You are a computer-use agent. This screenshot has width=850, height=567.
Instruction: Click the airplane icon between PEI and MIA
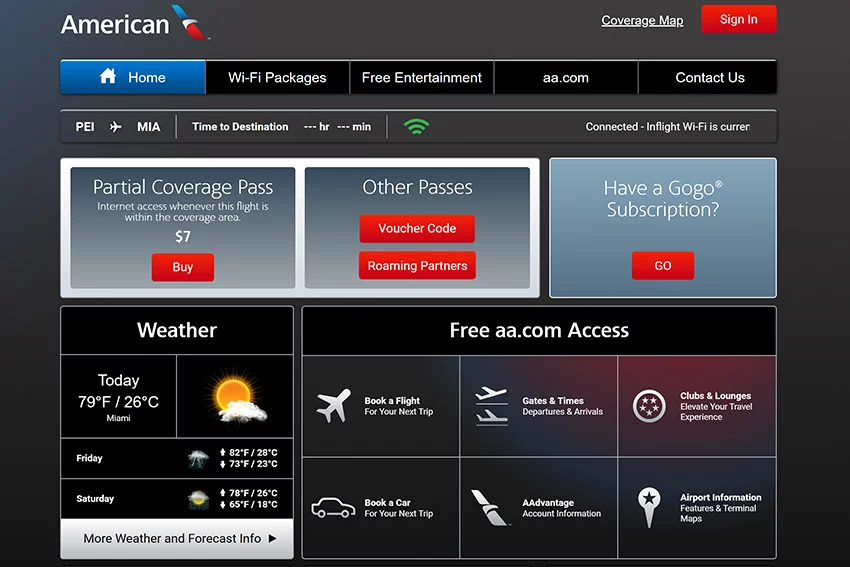coord(115,127)
